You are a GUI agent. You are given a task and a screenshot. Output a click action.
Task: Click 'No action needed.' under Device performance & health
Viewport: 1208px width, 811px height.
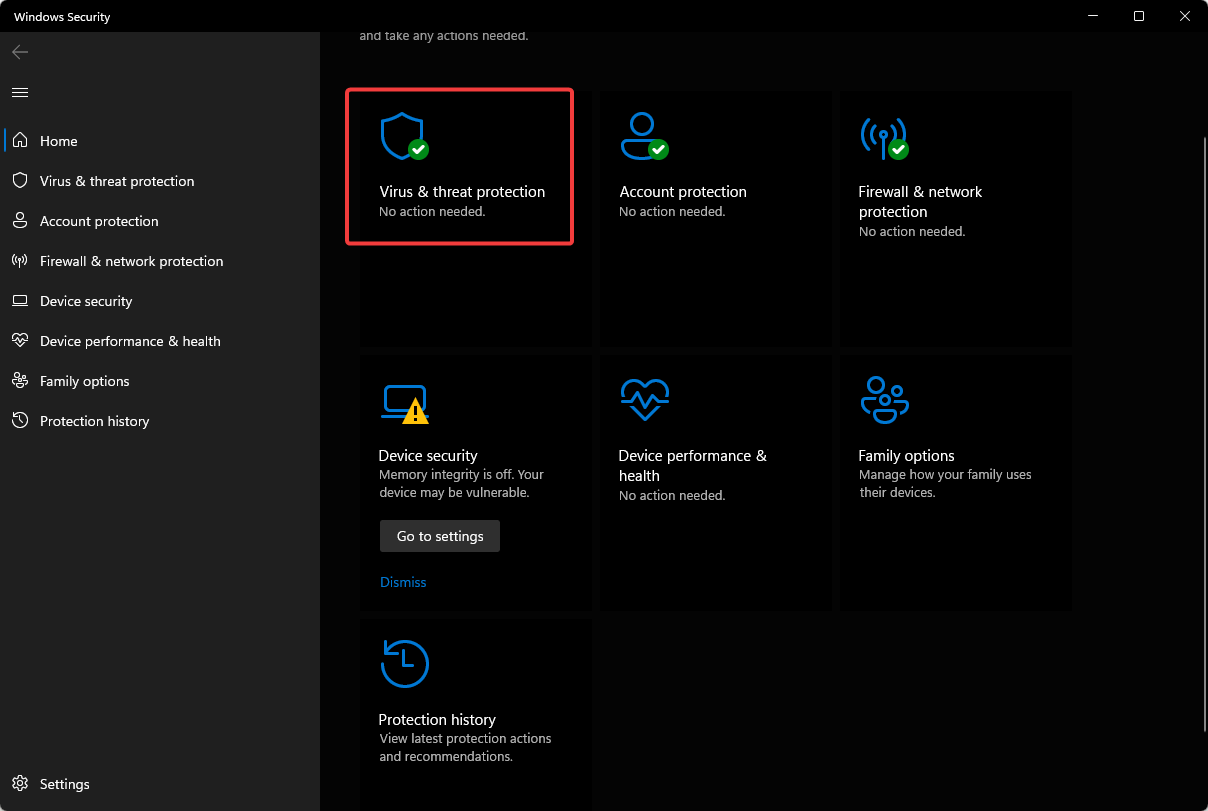pyautogui.click(x=672, y=496)
